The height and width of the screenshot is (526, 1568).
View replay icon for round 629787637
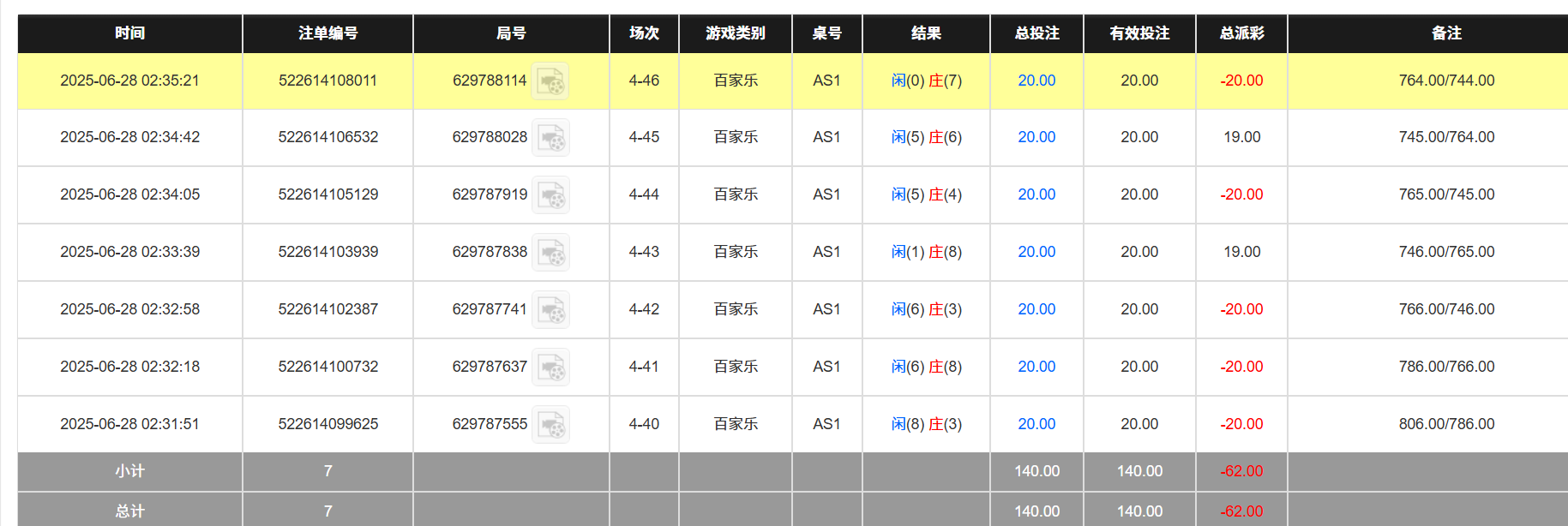[550, 368]
